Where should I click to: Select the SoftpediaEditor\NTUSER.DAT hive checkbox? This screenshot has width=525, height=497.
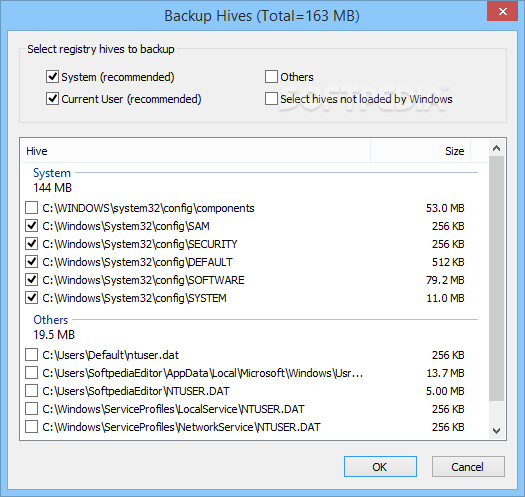(31, 391)
